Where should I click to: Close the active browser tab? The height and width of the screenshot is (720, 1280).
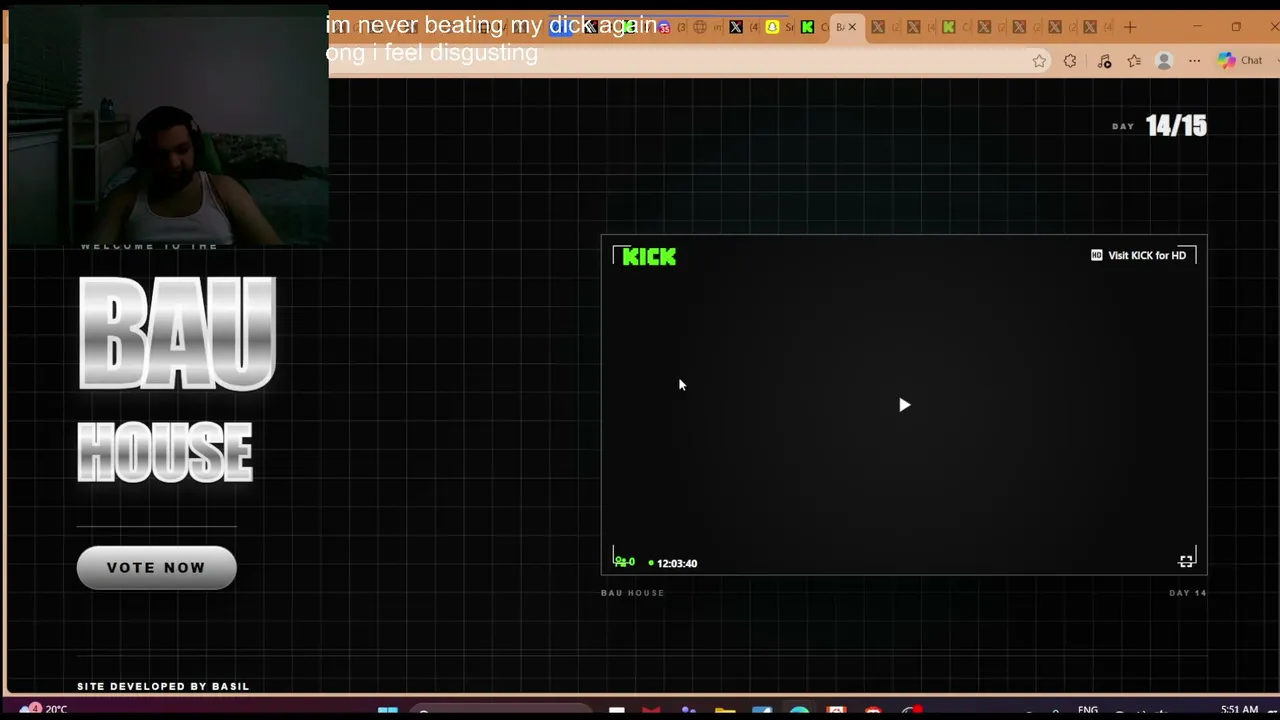tap(852, 27)
